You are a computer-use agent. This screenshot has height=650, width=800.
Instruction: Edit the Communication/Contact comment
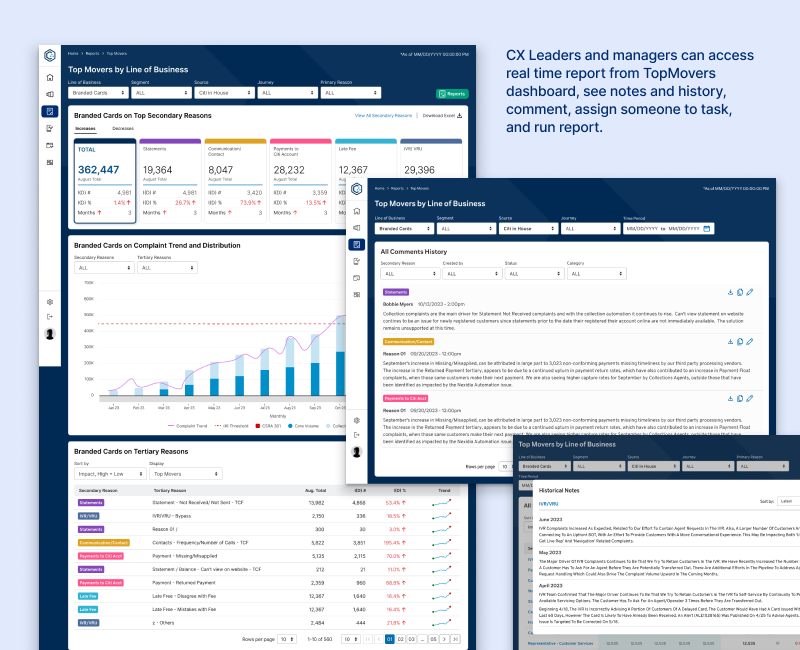pos(749,342)
